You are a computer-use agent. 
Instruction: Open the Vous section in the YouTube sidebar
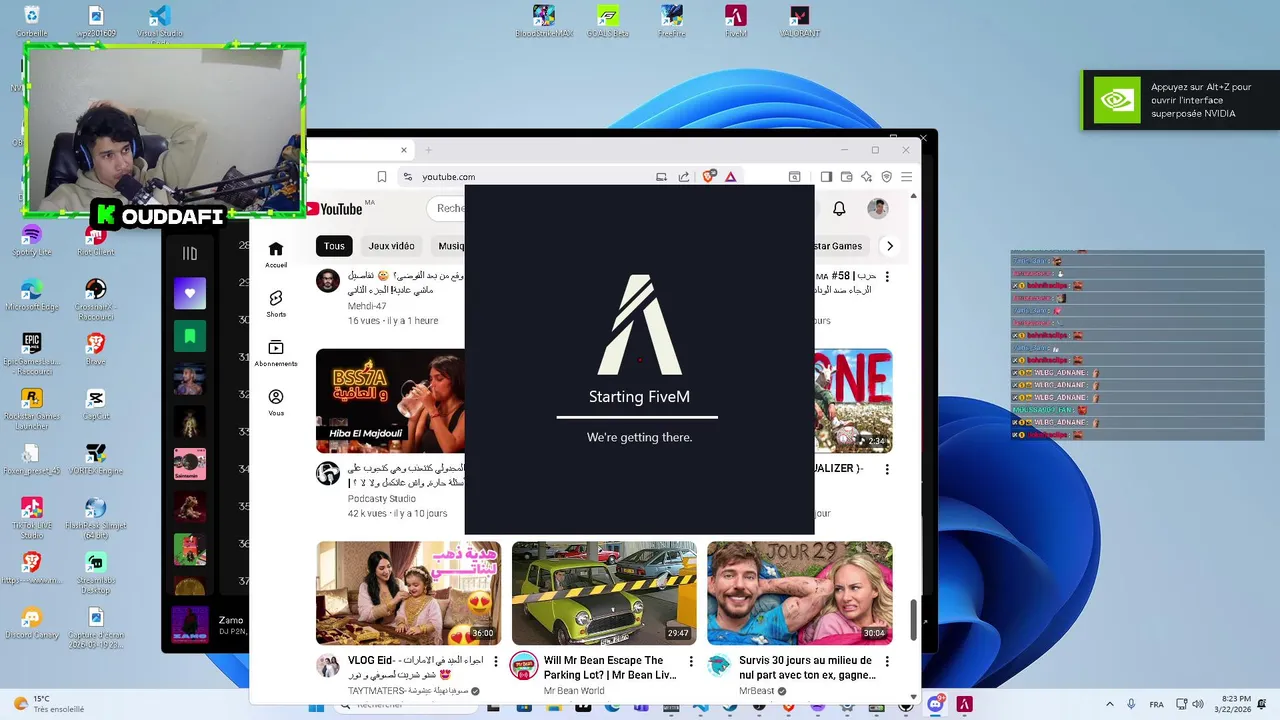(276, 402)
